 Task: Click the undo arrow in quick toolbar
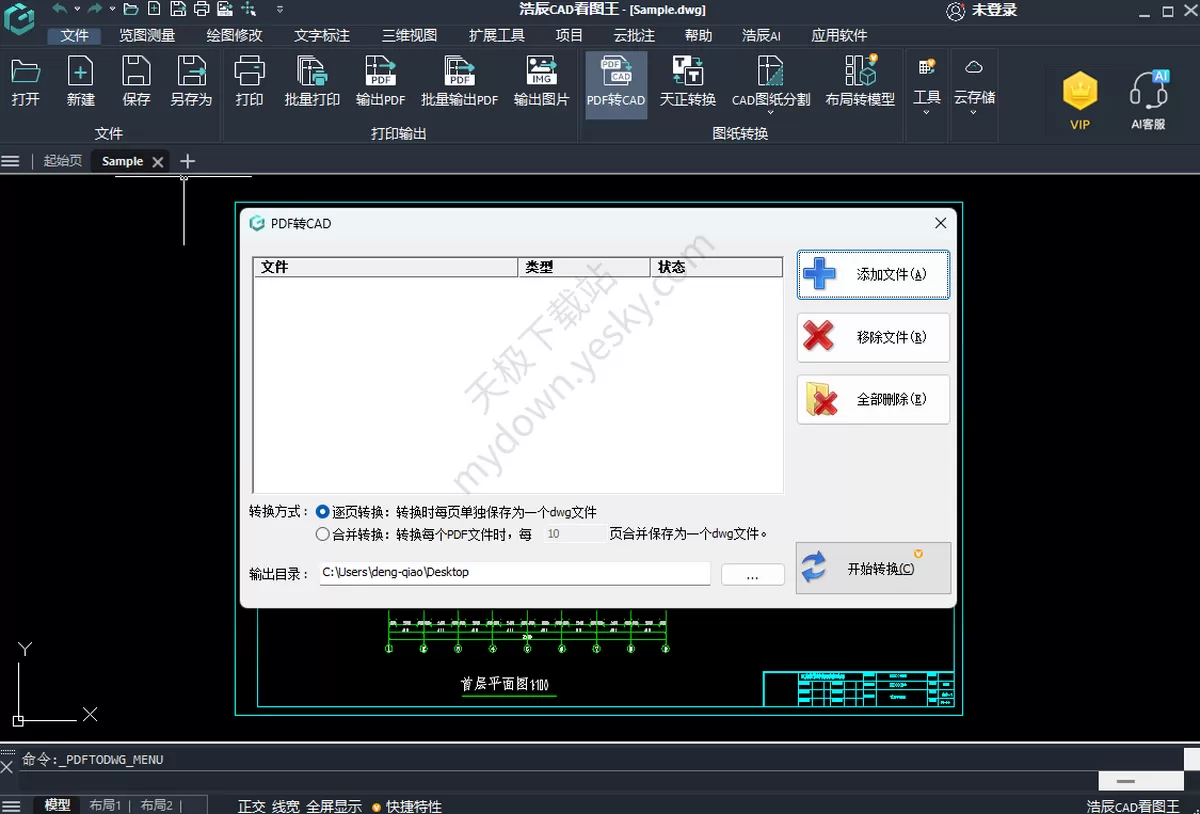tap(60, 9)
